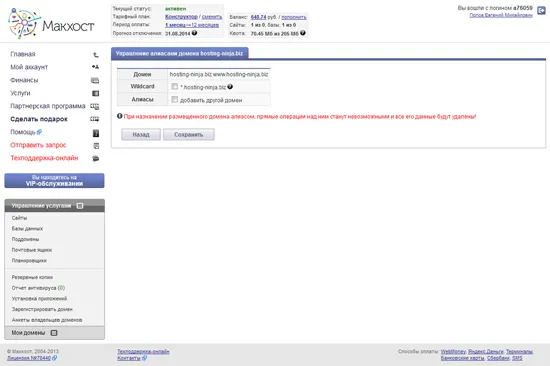Click the Сделать подарок gift icon

pos(95,119)
